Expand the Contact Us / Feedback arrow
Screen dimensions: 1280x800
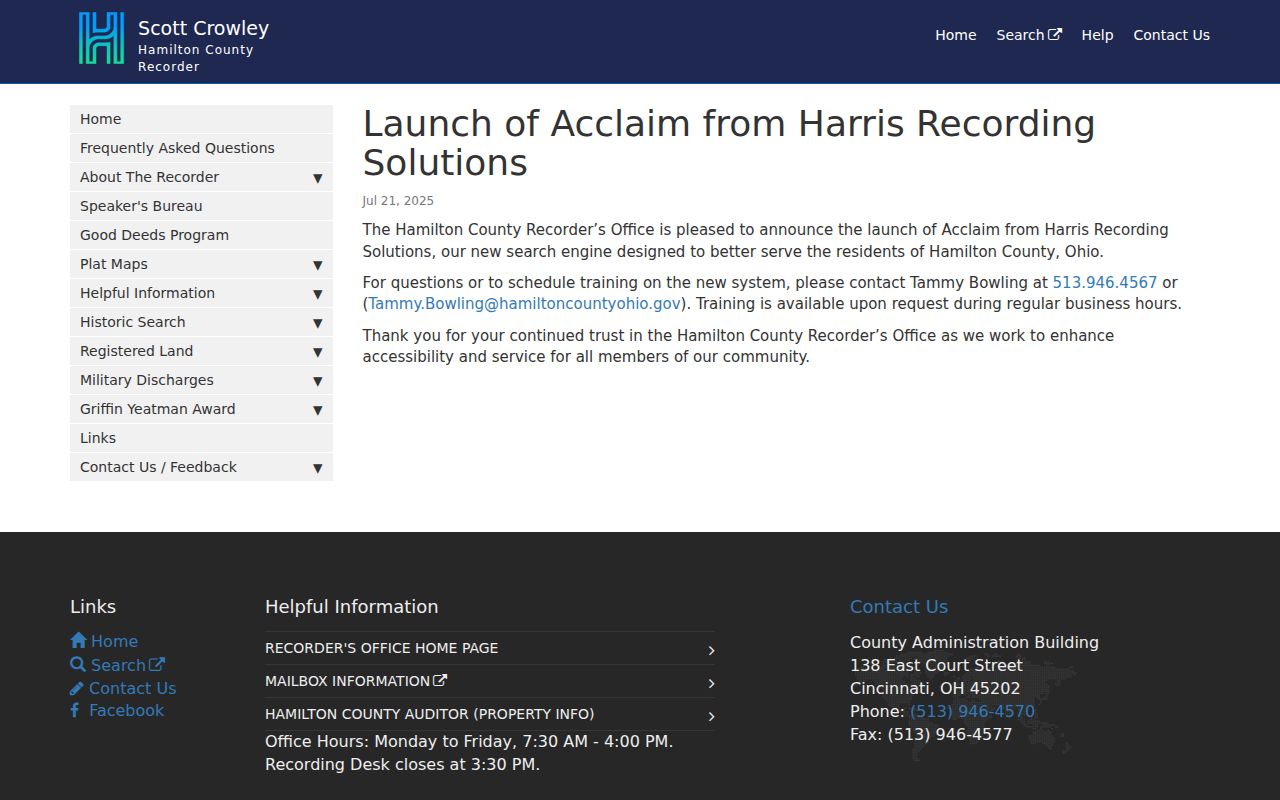(317, 468)
